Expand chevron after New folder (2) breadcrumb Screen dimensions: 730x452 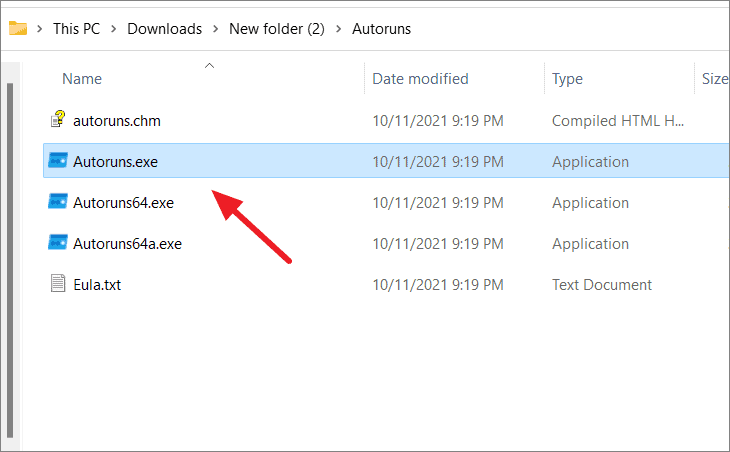(338, 29)
